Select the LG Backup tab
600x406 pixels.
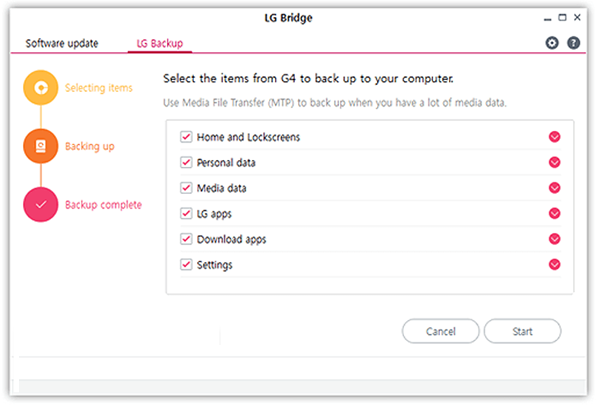click(x=163, y=44)
